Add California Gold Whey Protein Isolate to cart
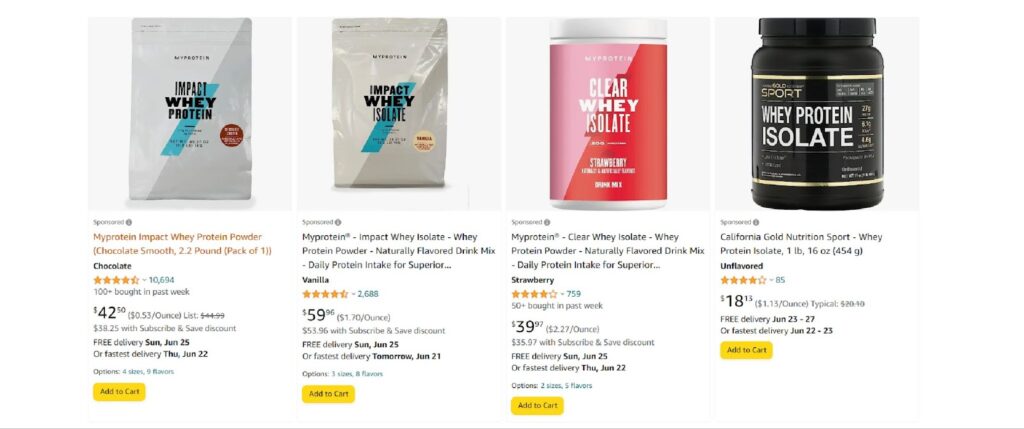Viewport: 1024px width, 429px height. tap(746, 350)
